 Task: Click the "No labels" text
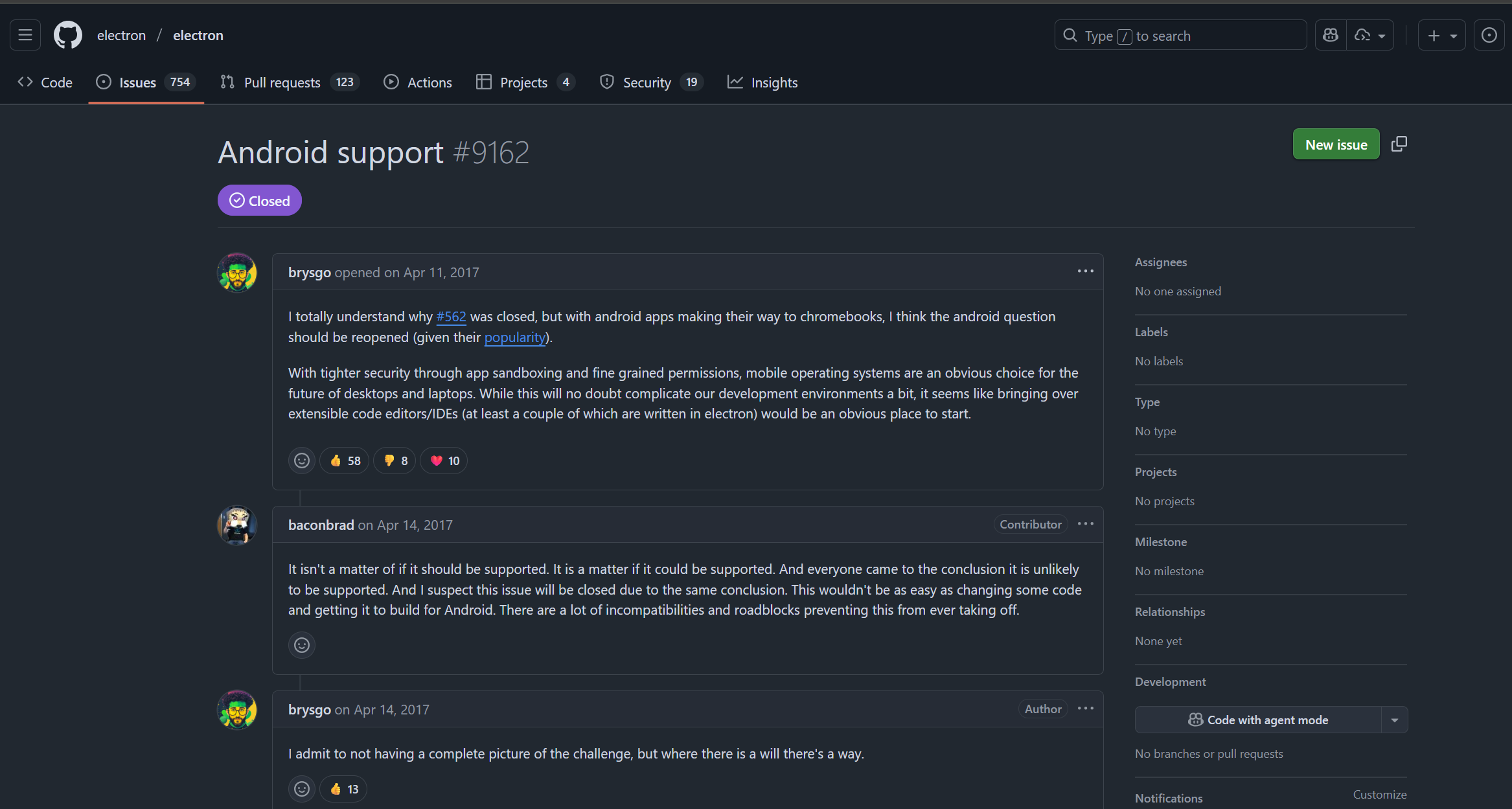[x=1159, y=361]
